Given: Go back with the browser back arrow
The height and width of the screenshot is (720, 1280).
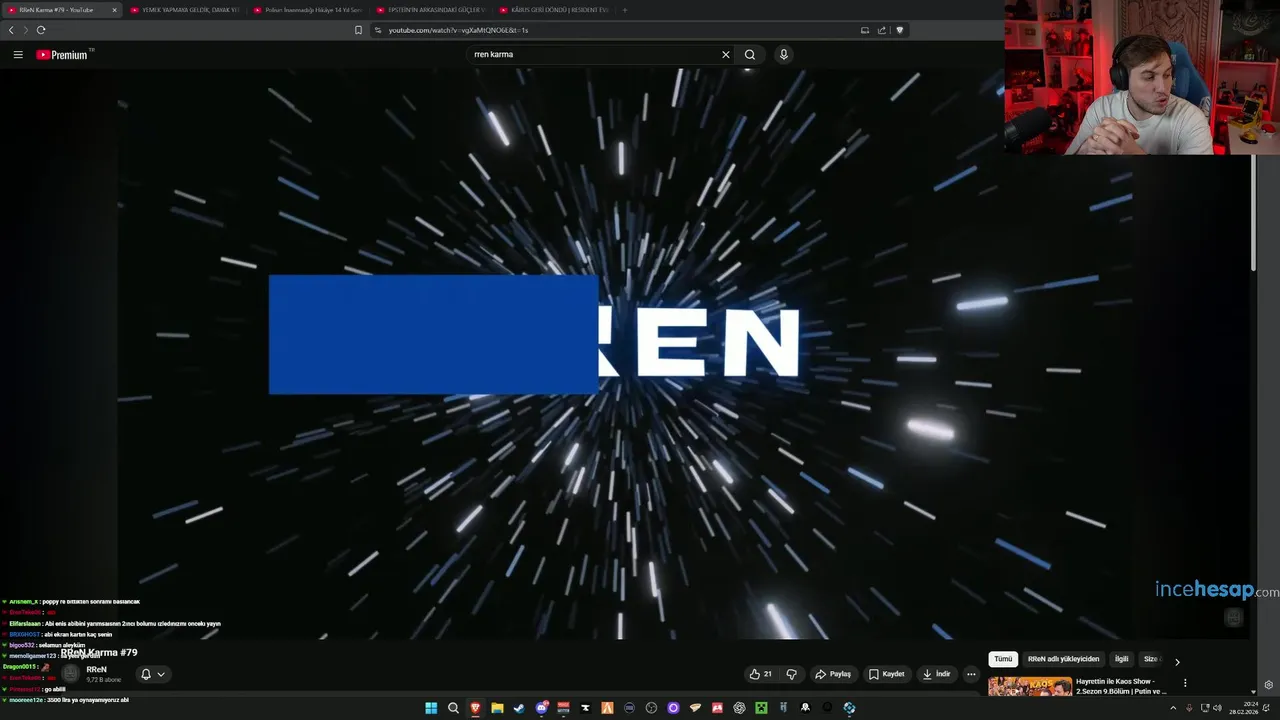Looking at the screenshot, I should (11, 30).
